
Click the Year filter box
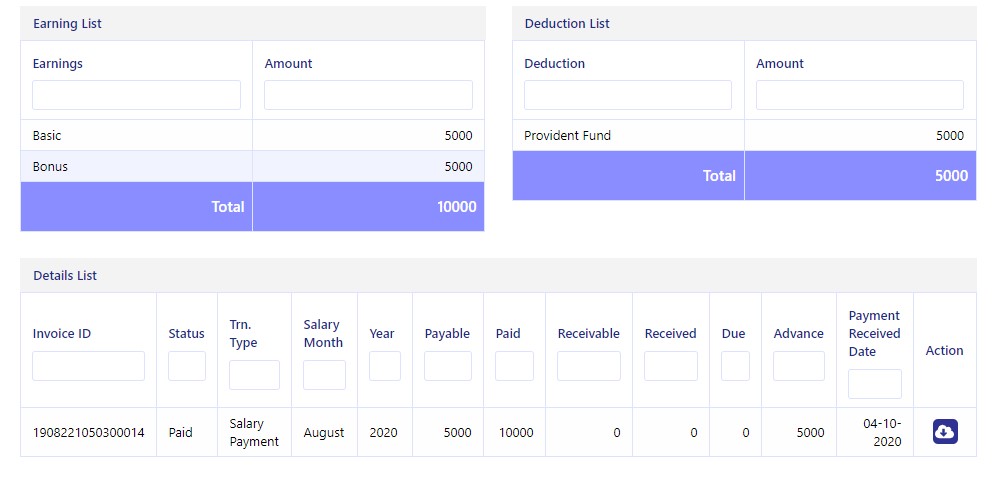tap(385, 366)
